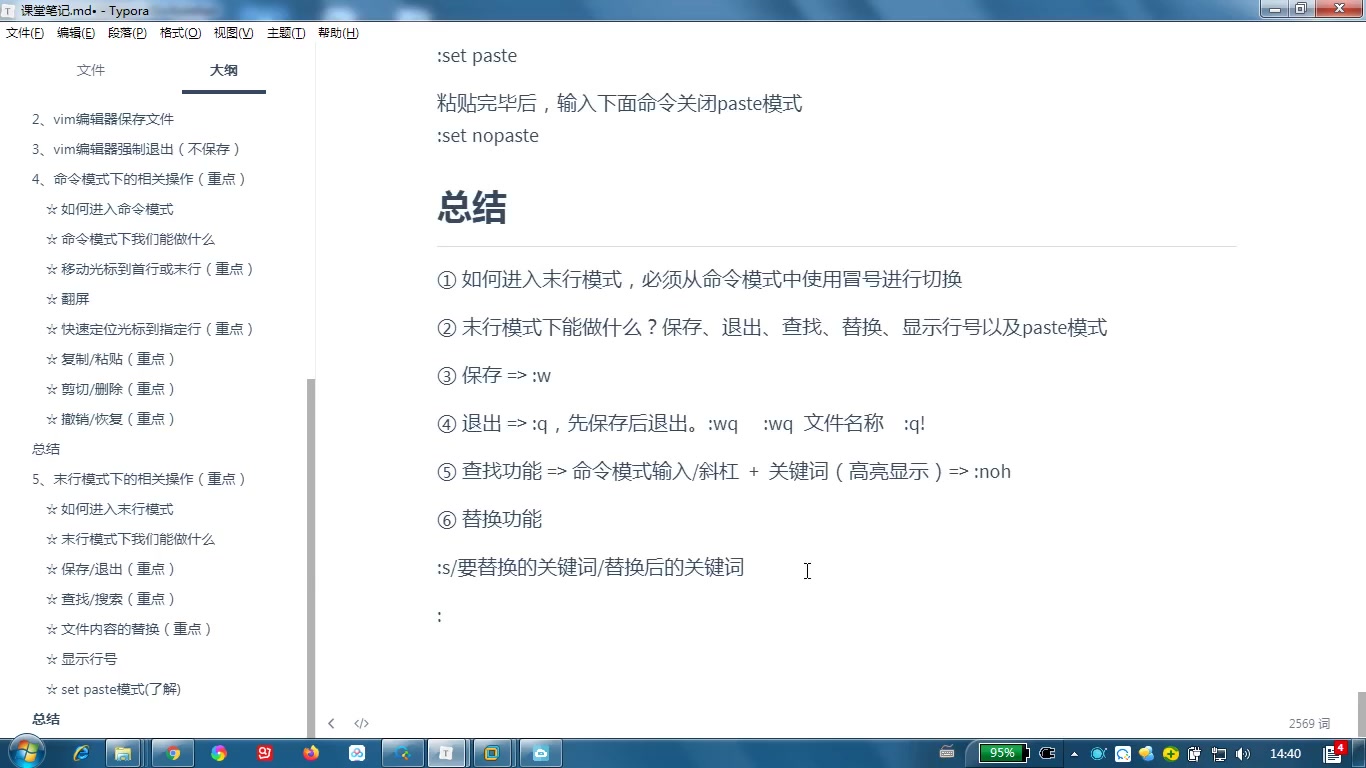This screenshot has width=1366, height=768.
Task: Go to outline item 保存/退出
Action: pos(112,569)
